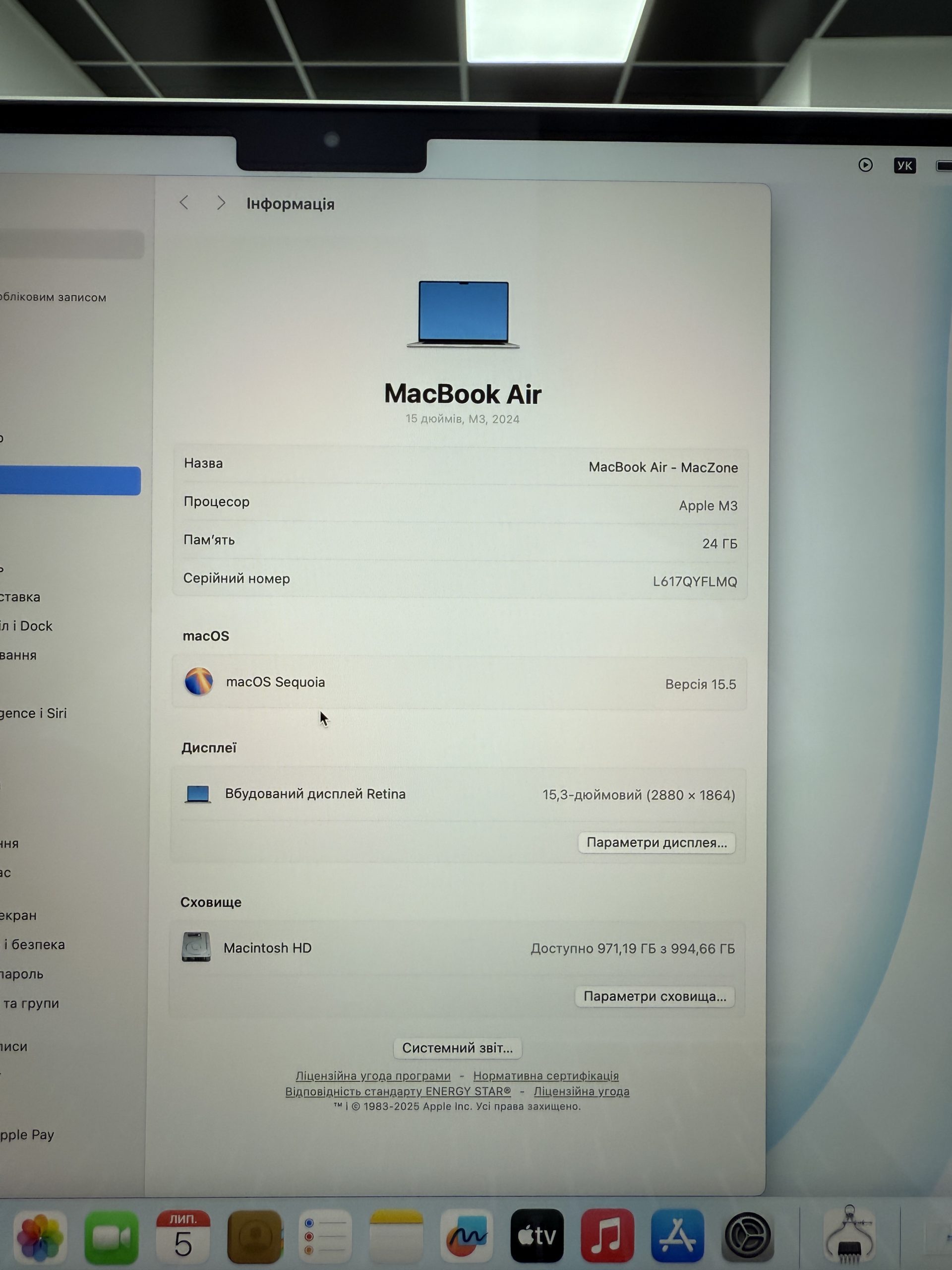The width and height of the screenshot is (952, 1270).
Task: Click Доступно 971,19 ГБ з 994,66 ГБ
Action: tap(632, 949)
